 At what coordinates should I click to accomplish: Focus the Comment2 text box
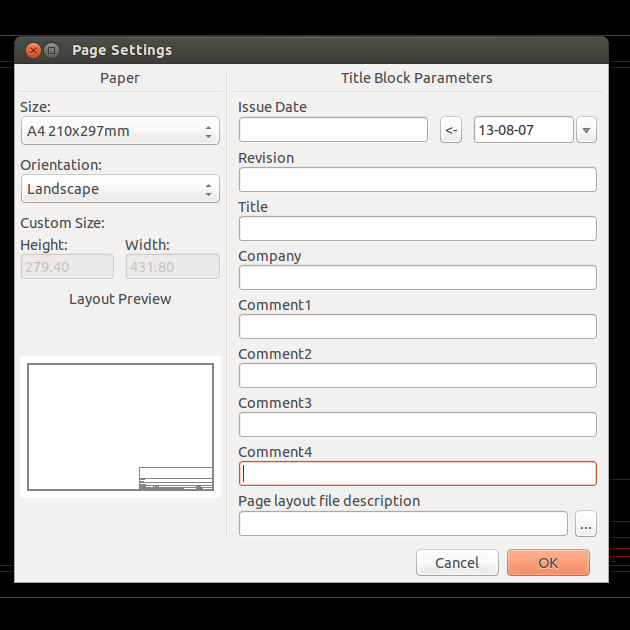tap(417, 375)
